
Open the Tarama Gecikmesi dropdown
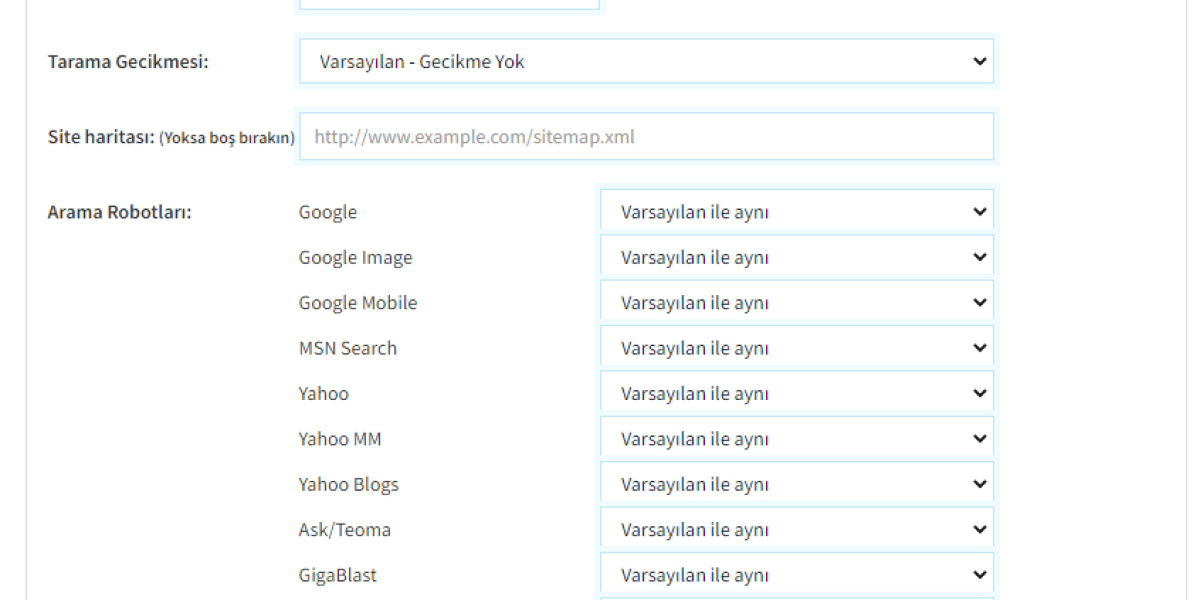(x=646, y=61)
